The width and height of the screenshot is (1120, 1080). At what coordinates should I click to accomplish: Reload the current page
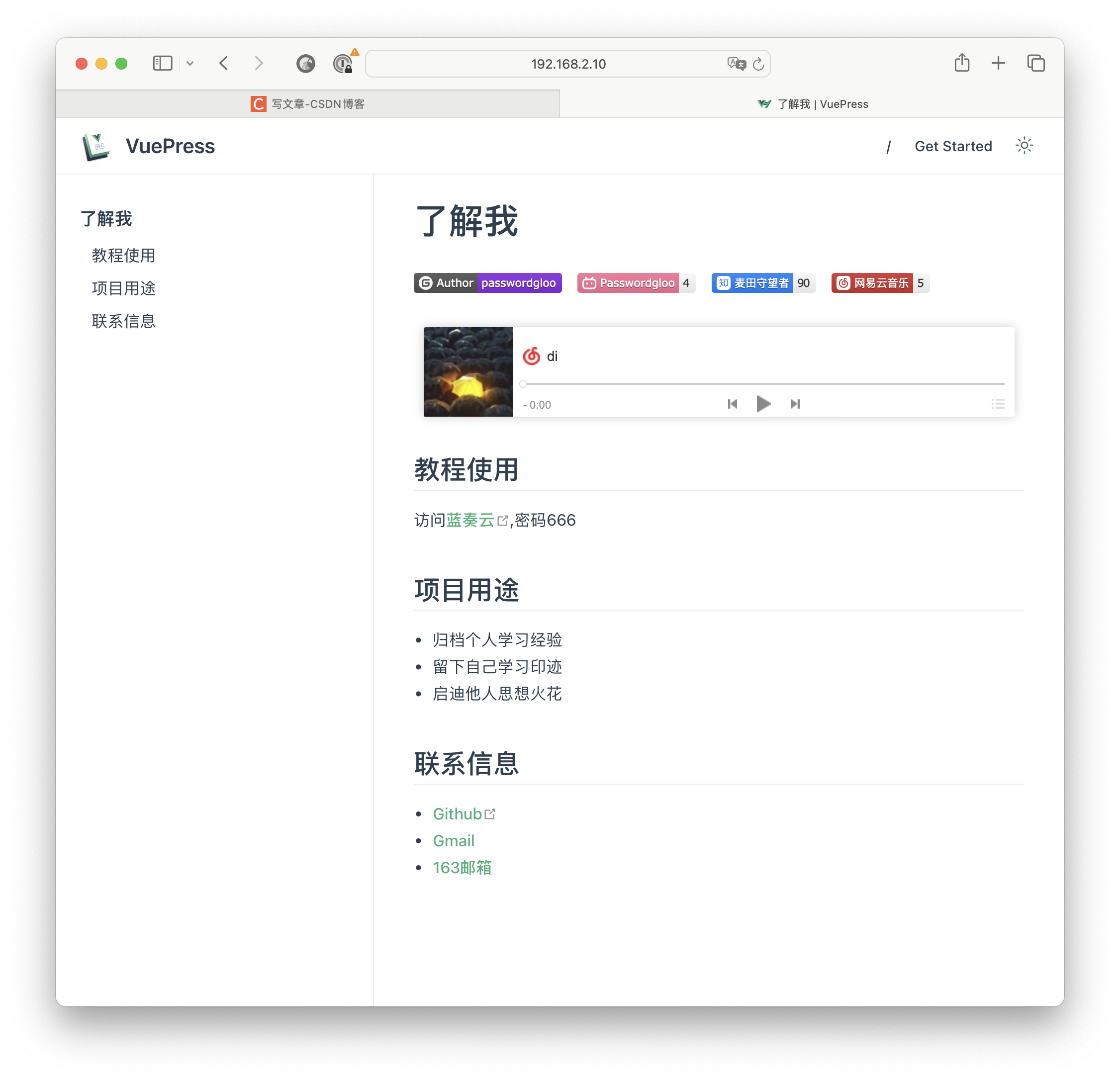pos(758,64)
